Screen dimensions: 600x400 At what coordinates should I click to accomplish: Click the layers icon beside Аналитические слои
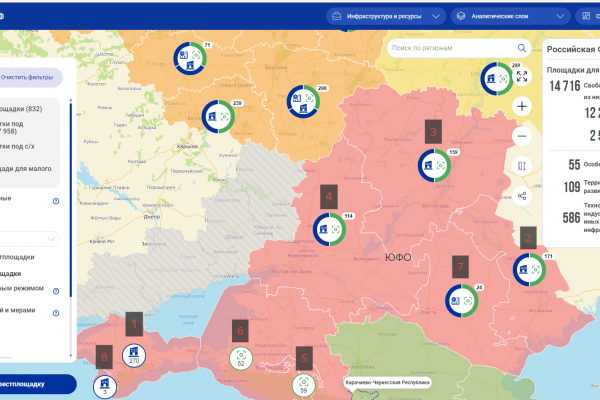461,16
